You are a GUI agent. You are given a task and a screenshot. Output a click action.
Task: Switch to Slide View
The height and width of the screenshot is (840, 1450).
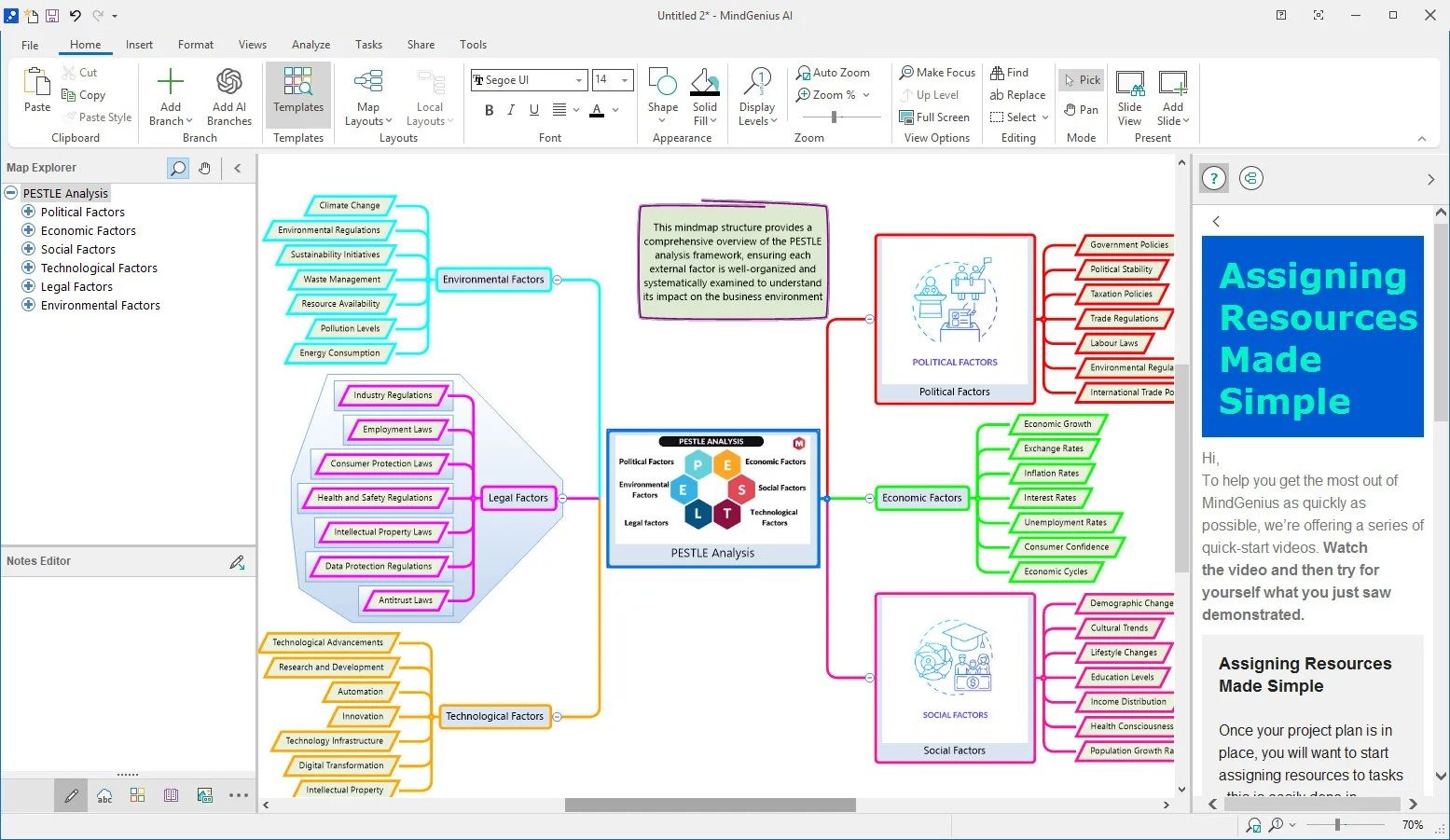point(1129,96)
